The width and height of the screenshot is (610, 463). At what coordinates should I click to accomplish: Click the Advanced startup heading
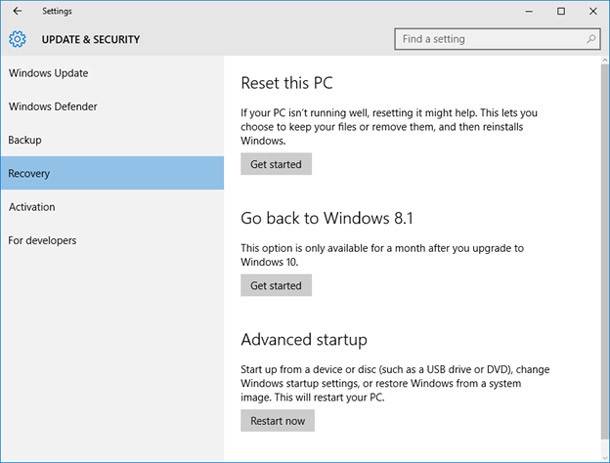pyautogui.click(x=304, y=340)
